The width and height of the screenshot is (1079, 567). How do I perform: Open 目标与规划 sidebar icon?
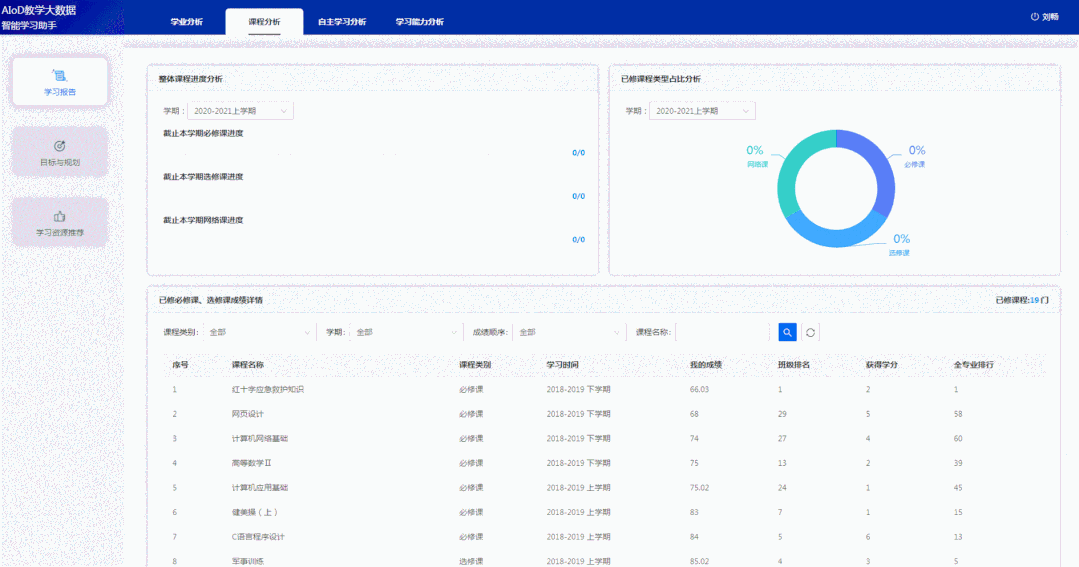tap(59, 146)
